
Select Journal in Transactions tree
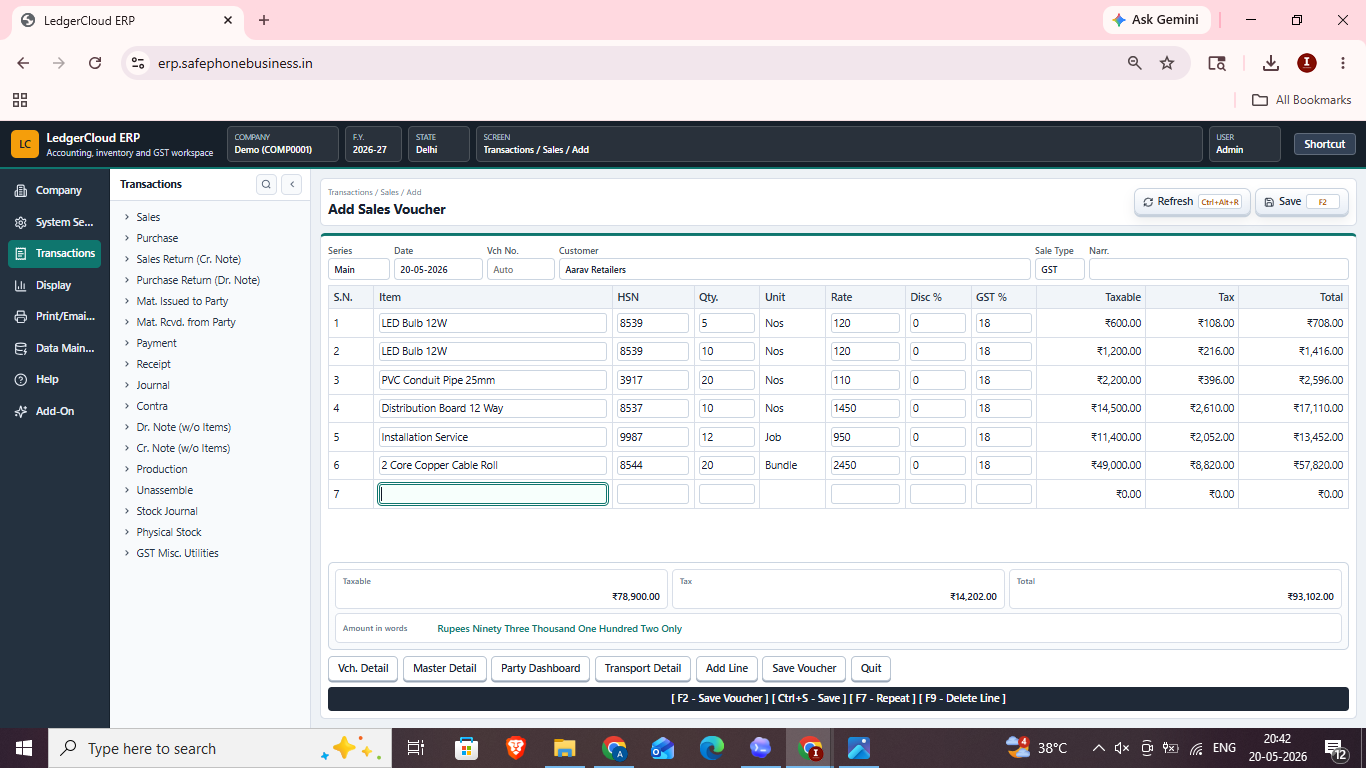153,385
